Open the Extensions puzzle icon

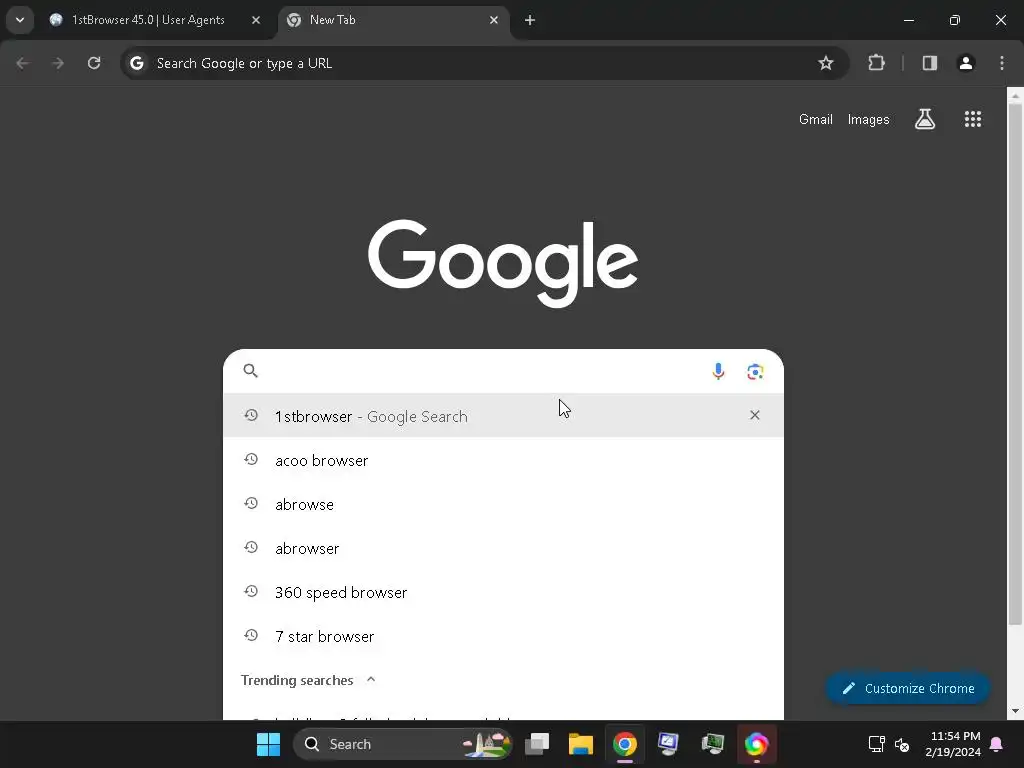876,63
